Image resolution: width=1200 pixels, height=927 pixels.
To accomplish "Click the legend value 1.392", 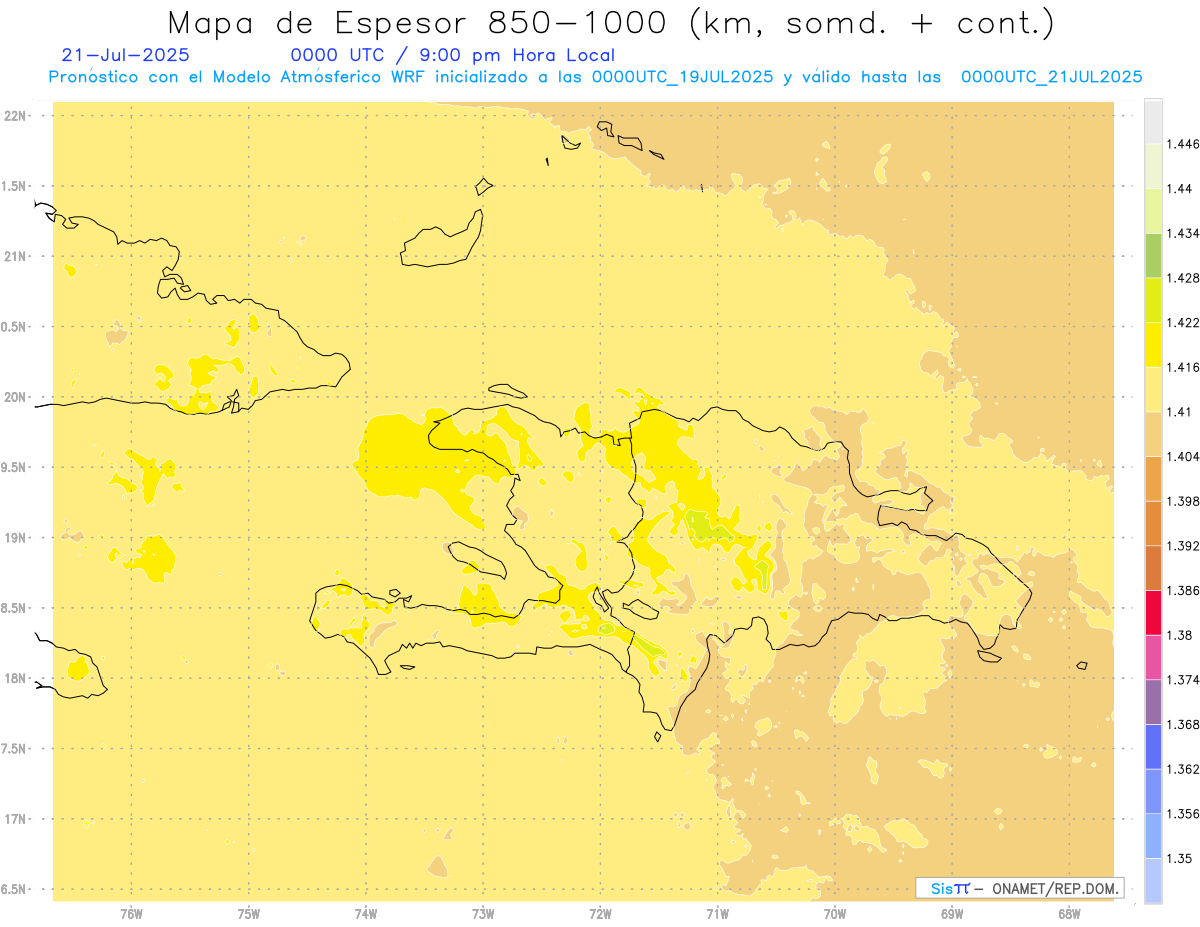I will 1184,546.
